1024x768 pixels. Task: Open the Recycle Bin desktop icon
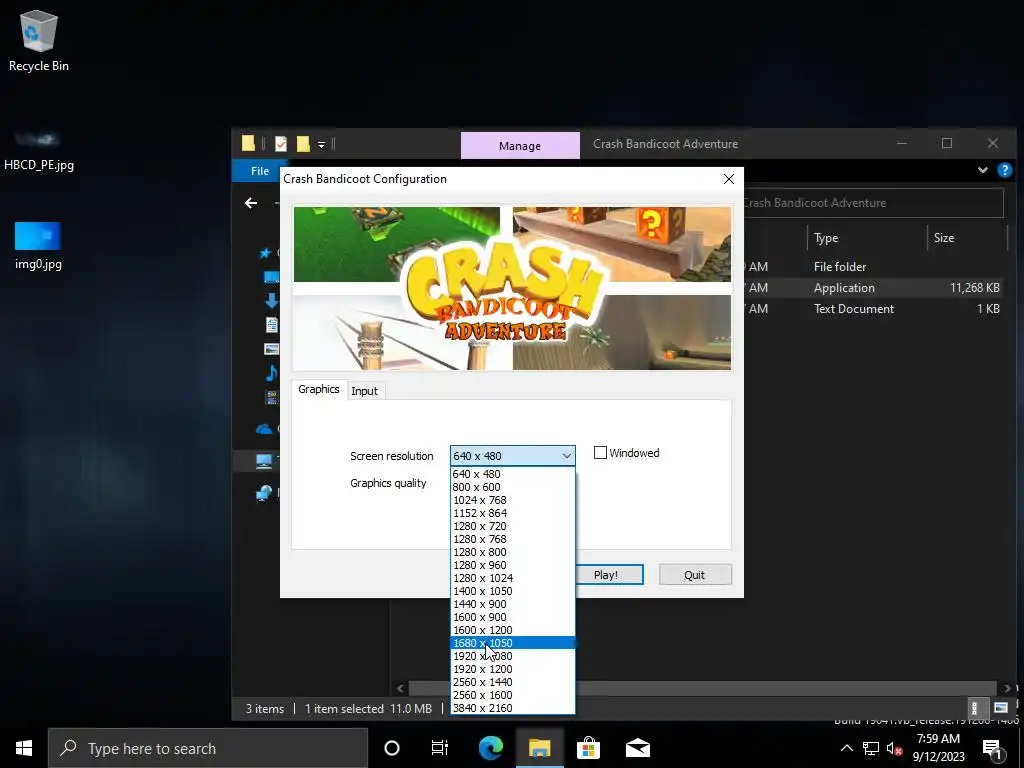click(39, 40)
